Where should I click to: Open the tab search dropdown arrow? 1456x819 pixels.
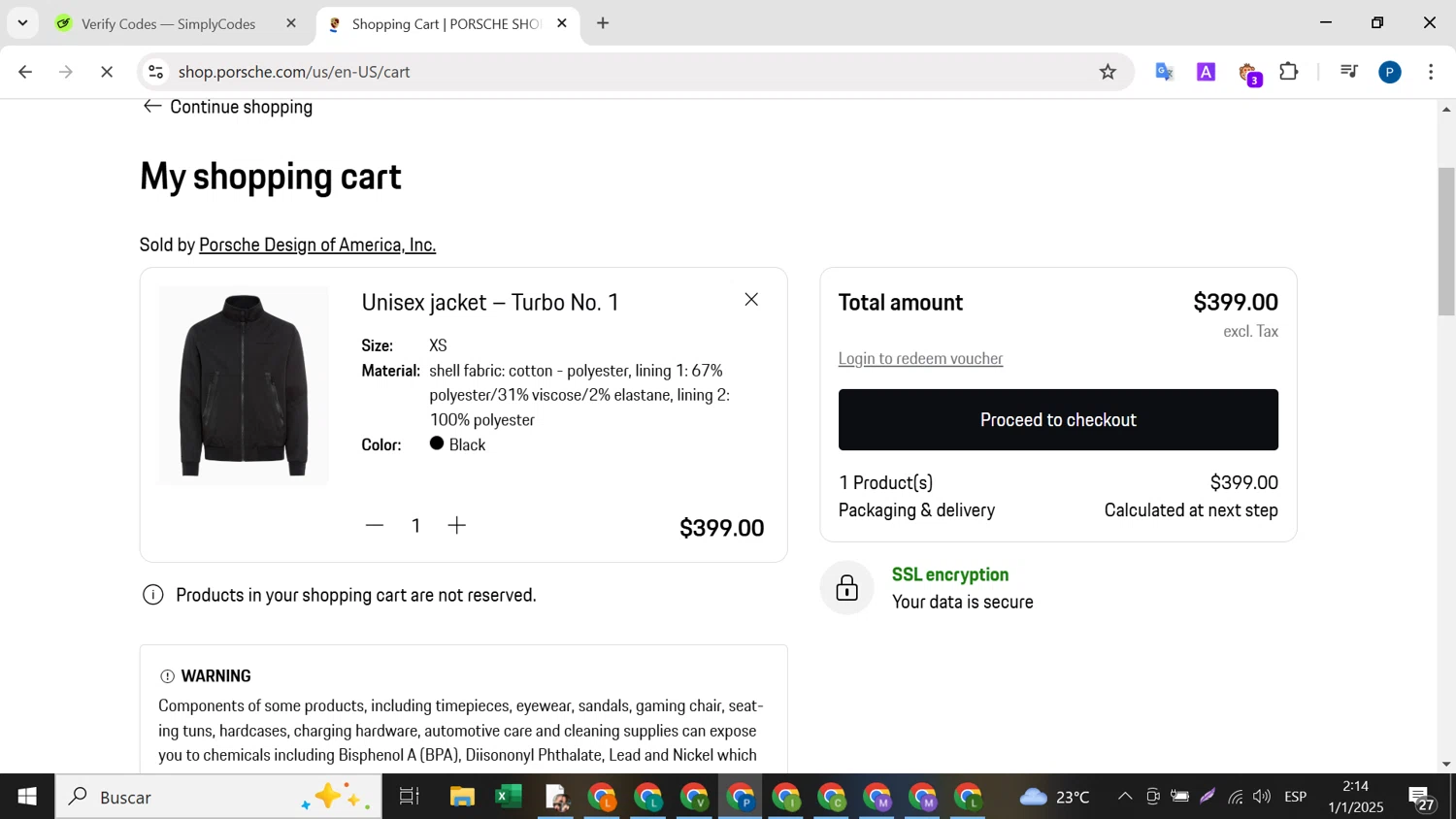tap(22, 23)
